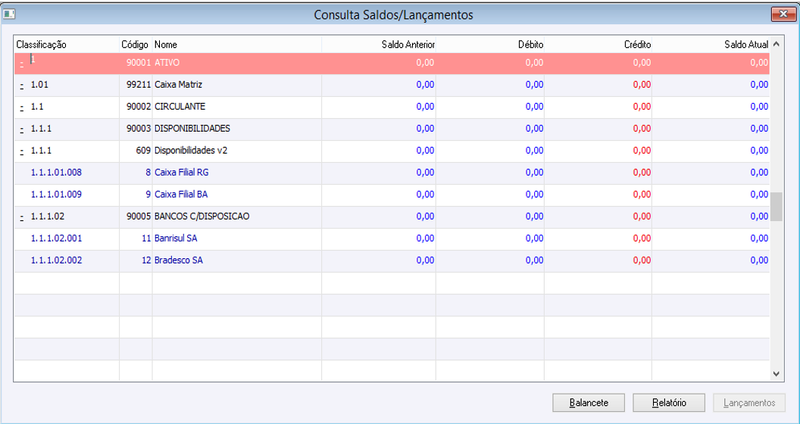Click Crédito value in Caixa Filial RG row
The image size is (800, 424).
pyautogui.click(x=642, y=172)
